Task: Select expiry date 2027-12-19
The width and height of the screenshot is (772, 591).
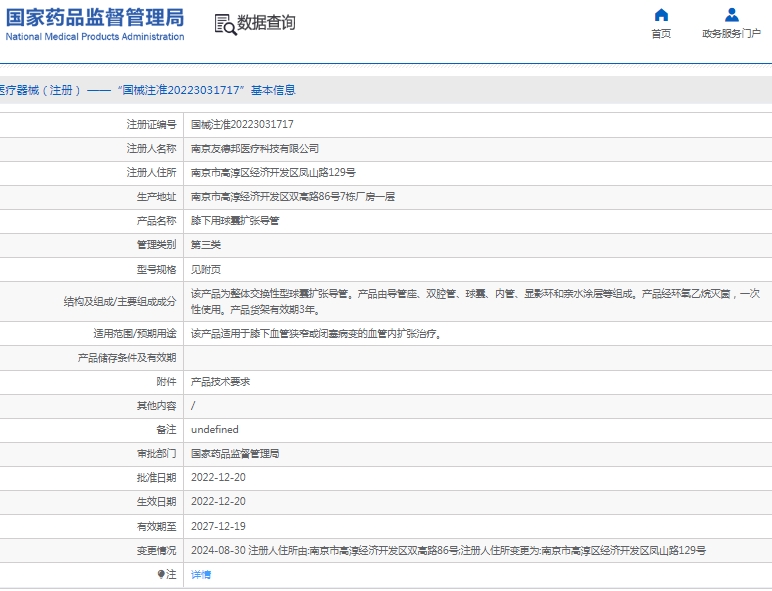Action: (x=218, y=526)
